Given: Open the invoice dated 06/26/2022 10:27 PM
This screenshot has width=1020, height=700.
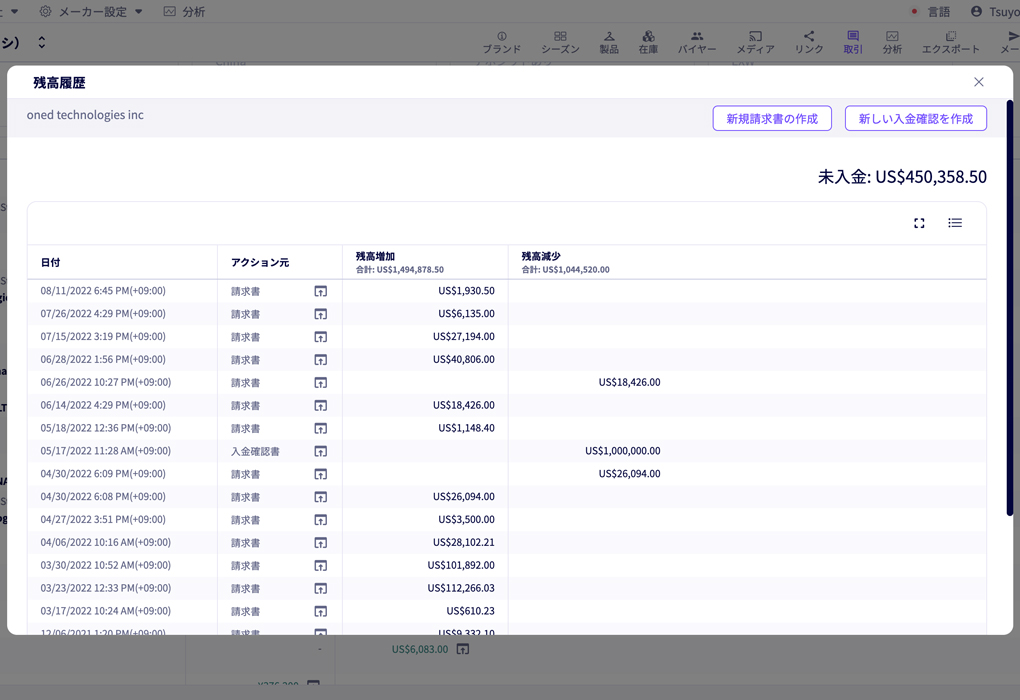Looking at the screenshot, I should click(321, 383).
